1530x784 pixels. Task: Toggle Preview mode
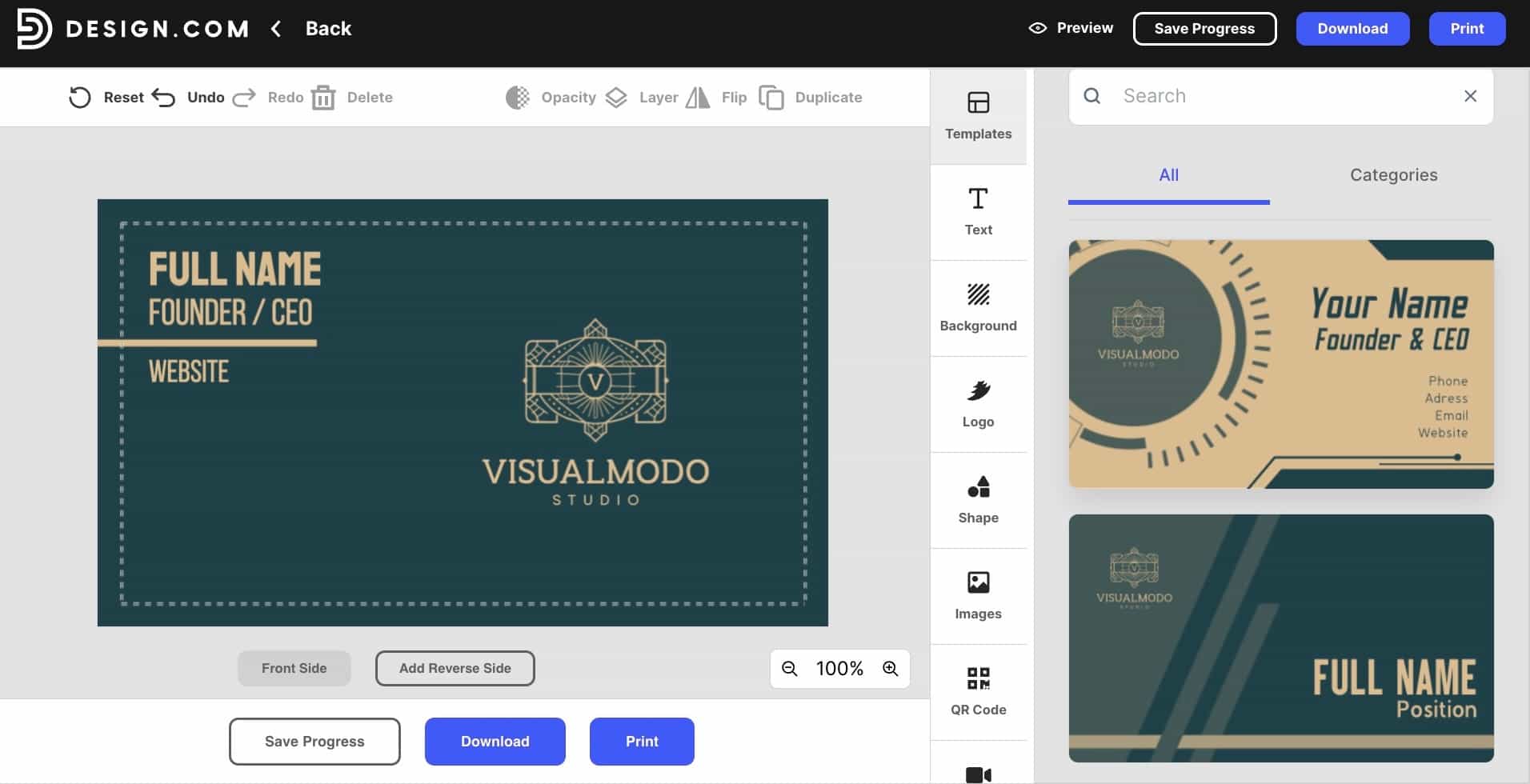coord(1071,27)
